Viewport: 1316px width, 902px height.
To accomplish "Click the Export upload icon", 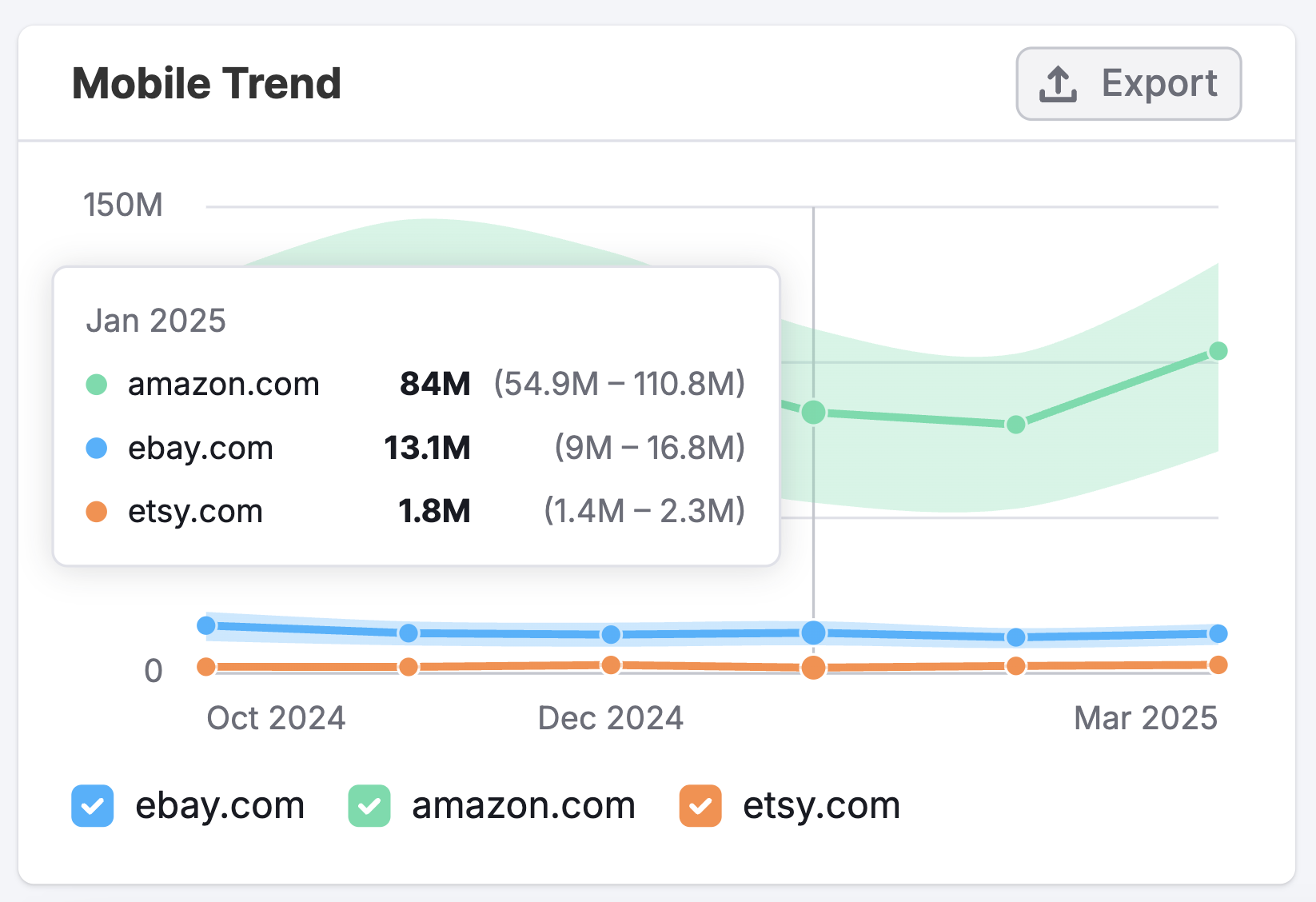I will (x=1057, y=82).
